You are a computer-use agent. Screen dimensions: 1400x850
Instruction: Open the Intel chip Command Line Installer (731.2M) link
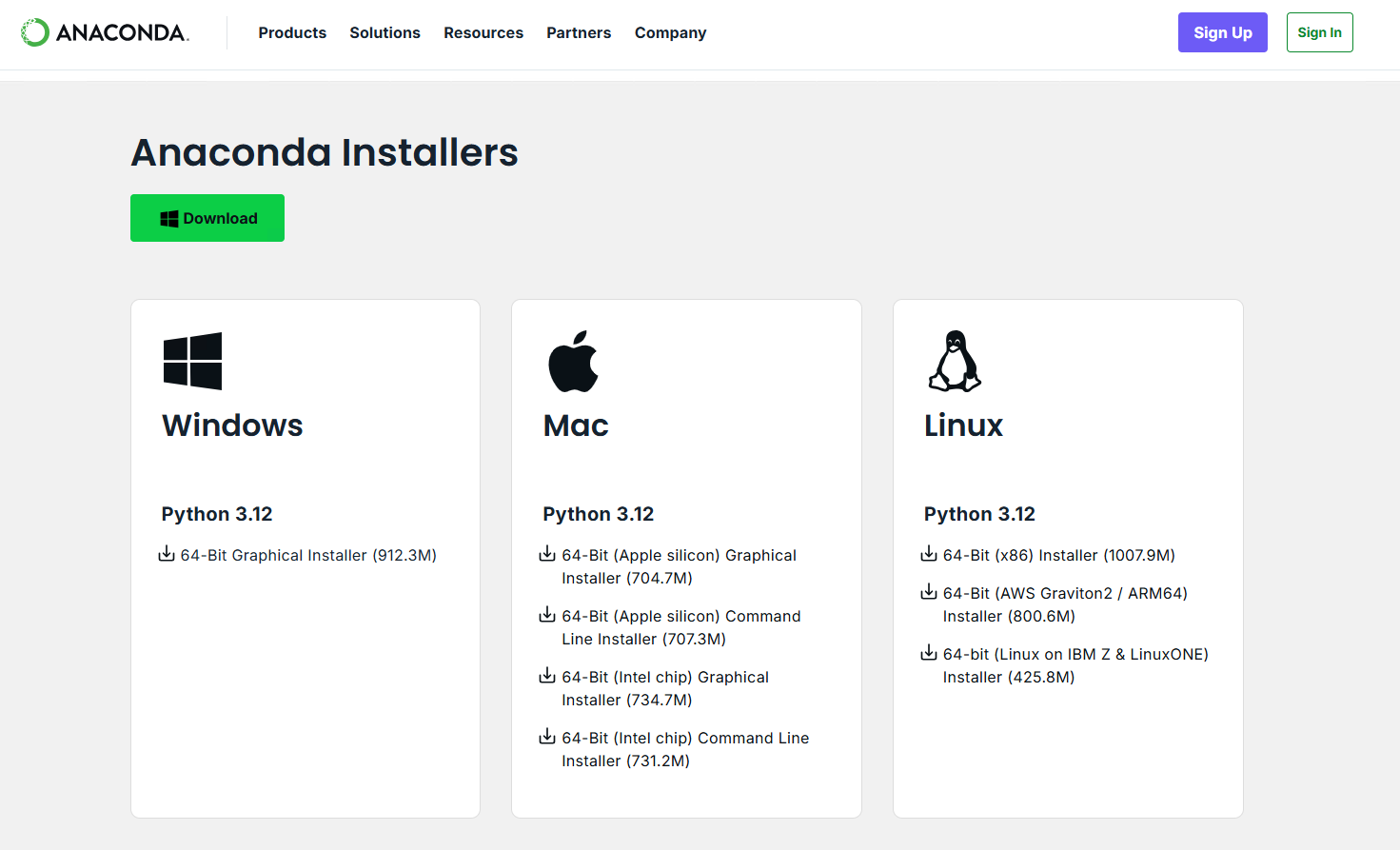(685, 749)
